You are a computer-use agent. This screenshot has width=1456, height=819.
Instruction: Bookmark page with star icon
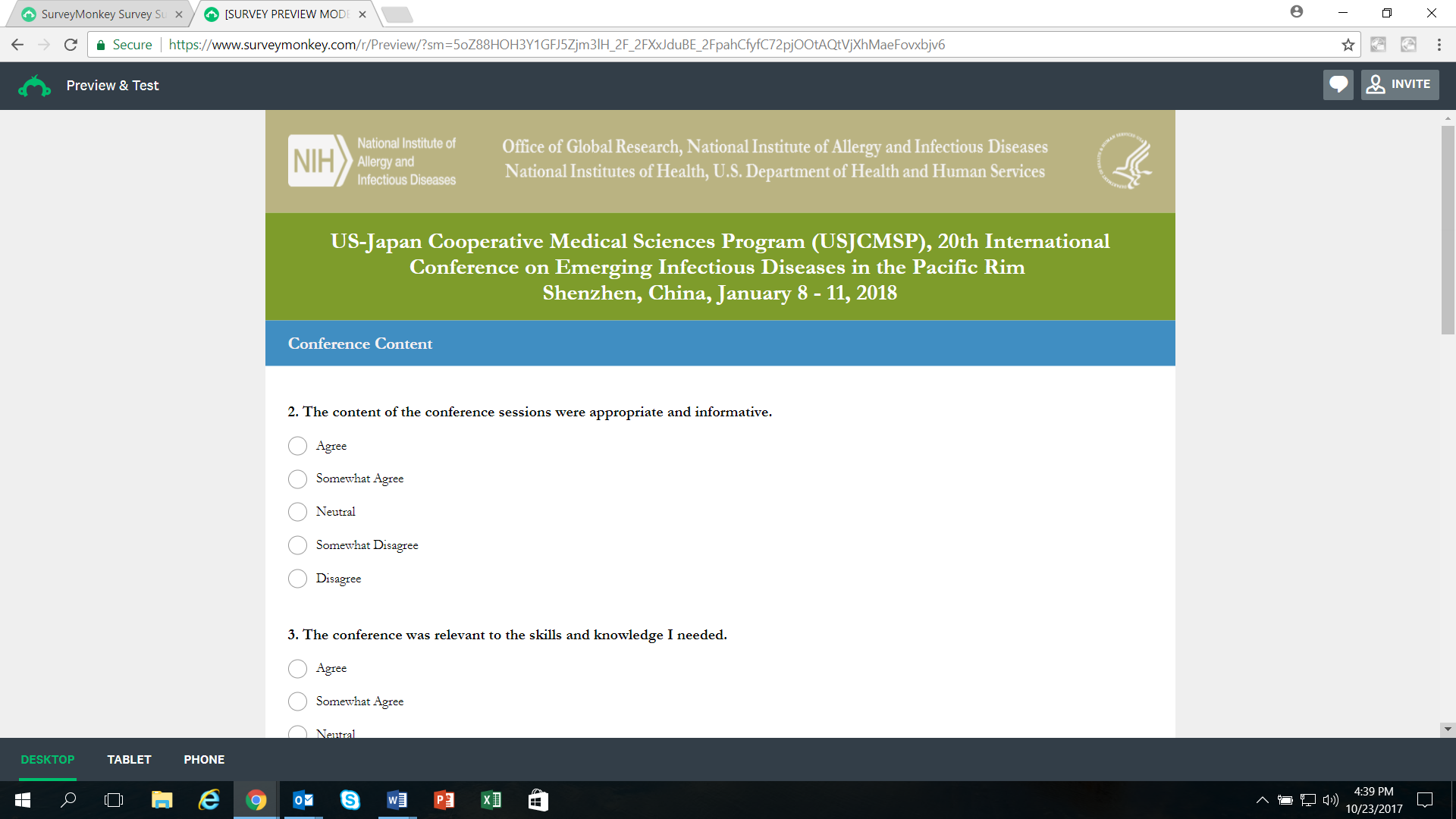click(1348, 45)
